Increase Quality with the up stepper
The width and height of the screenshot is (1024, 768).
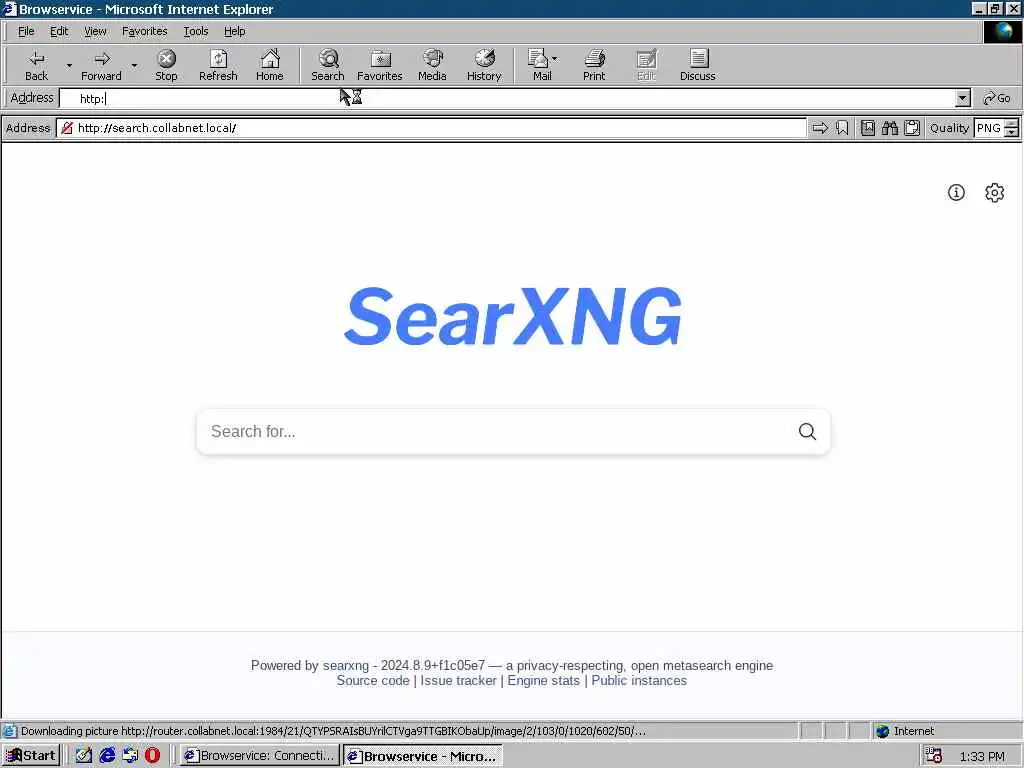pos(1012,123)
